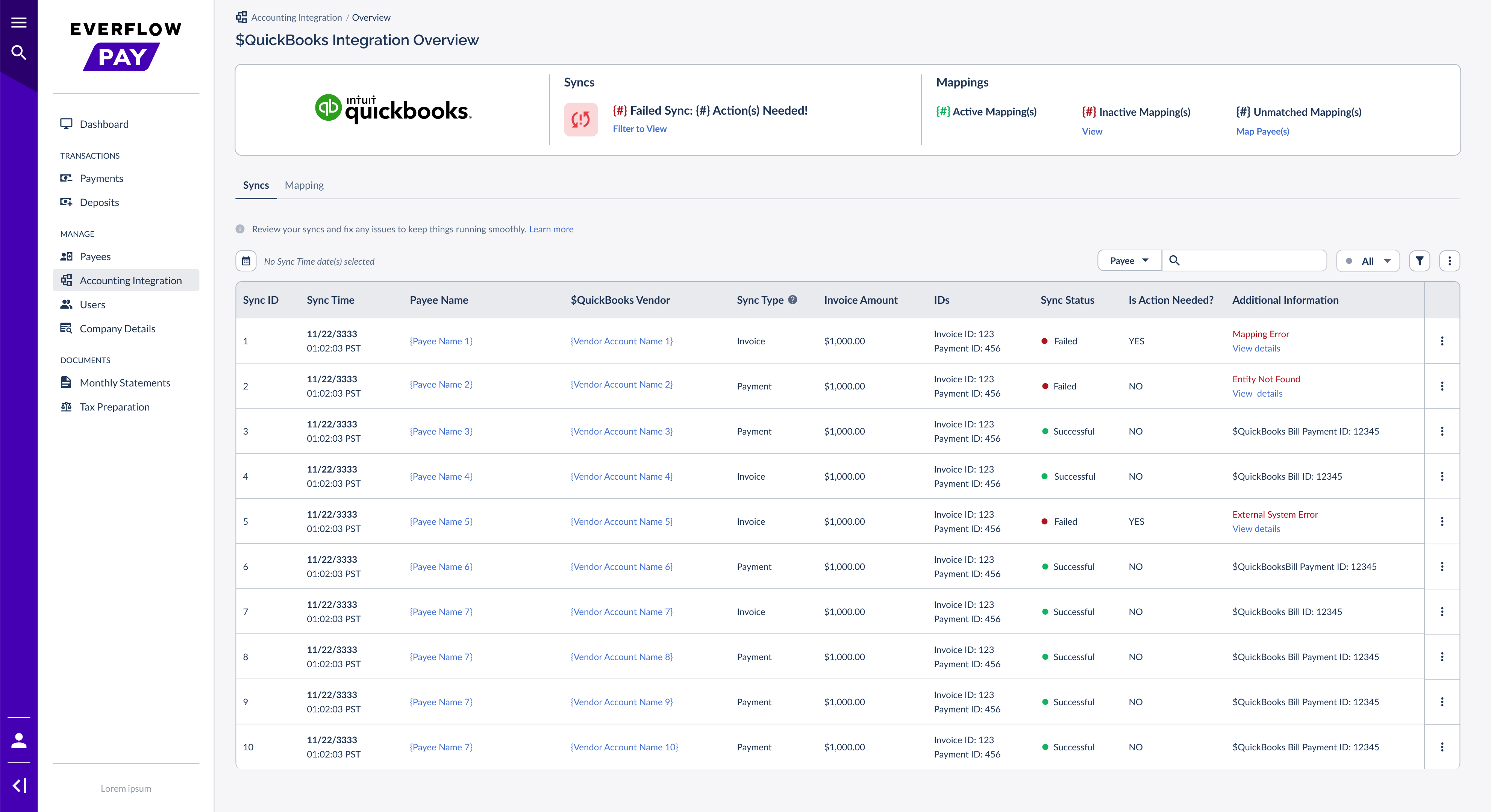This screenshot has height=812, width=1491.
Task: Open the sync date calendar picker
Action: point(246,261)
